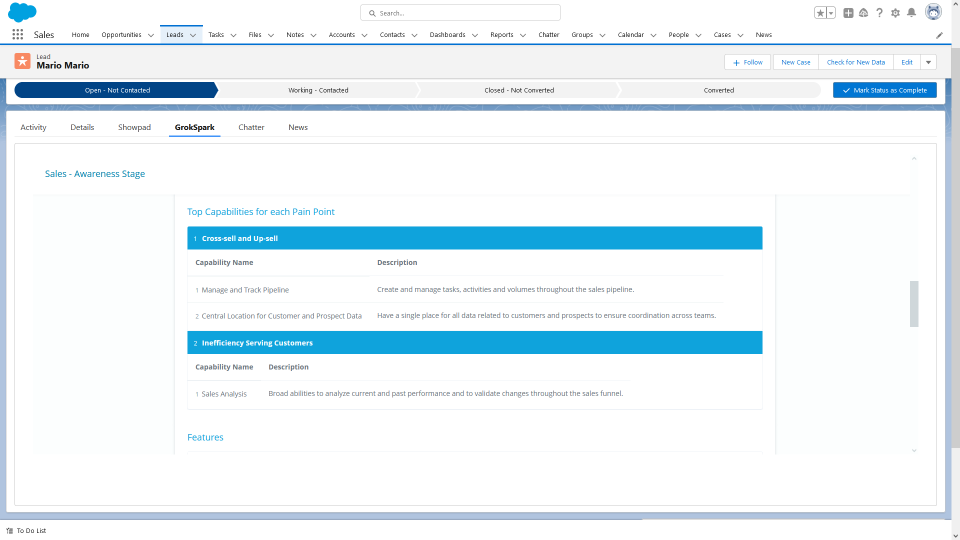Expand the Dashboards chevron menu
This screenshot has height=540, width=960.
(474, 36)
